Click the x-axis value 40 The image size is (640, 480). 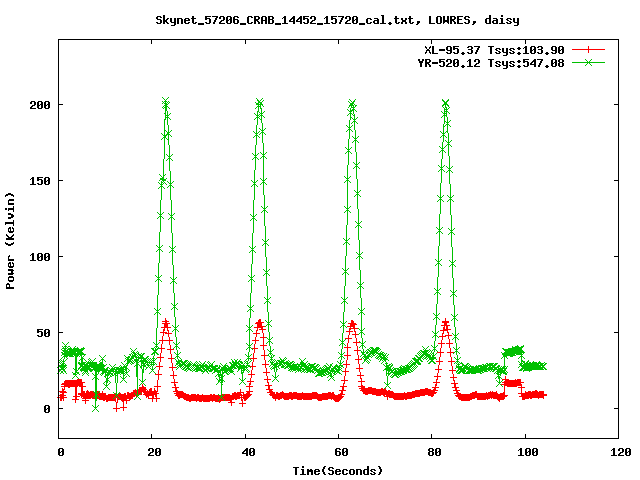(x=248, y=452)
